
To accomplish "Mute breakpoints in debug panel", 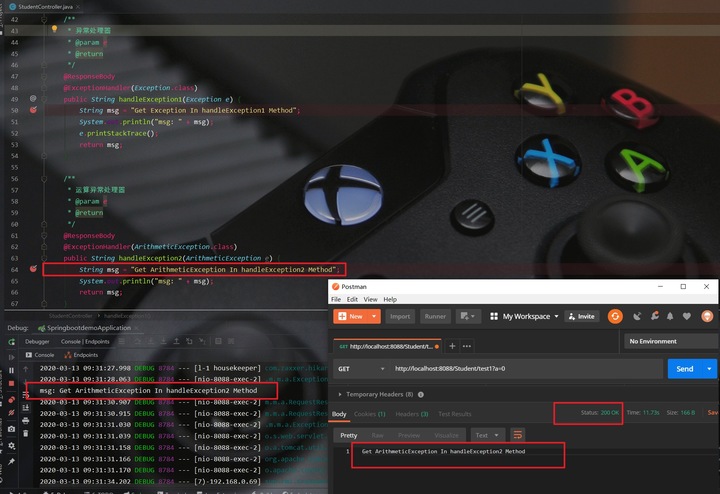I will click(12, 413).
